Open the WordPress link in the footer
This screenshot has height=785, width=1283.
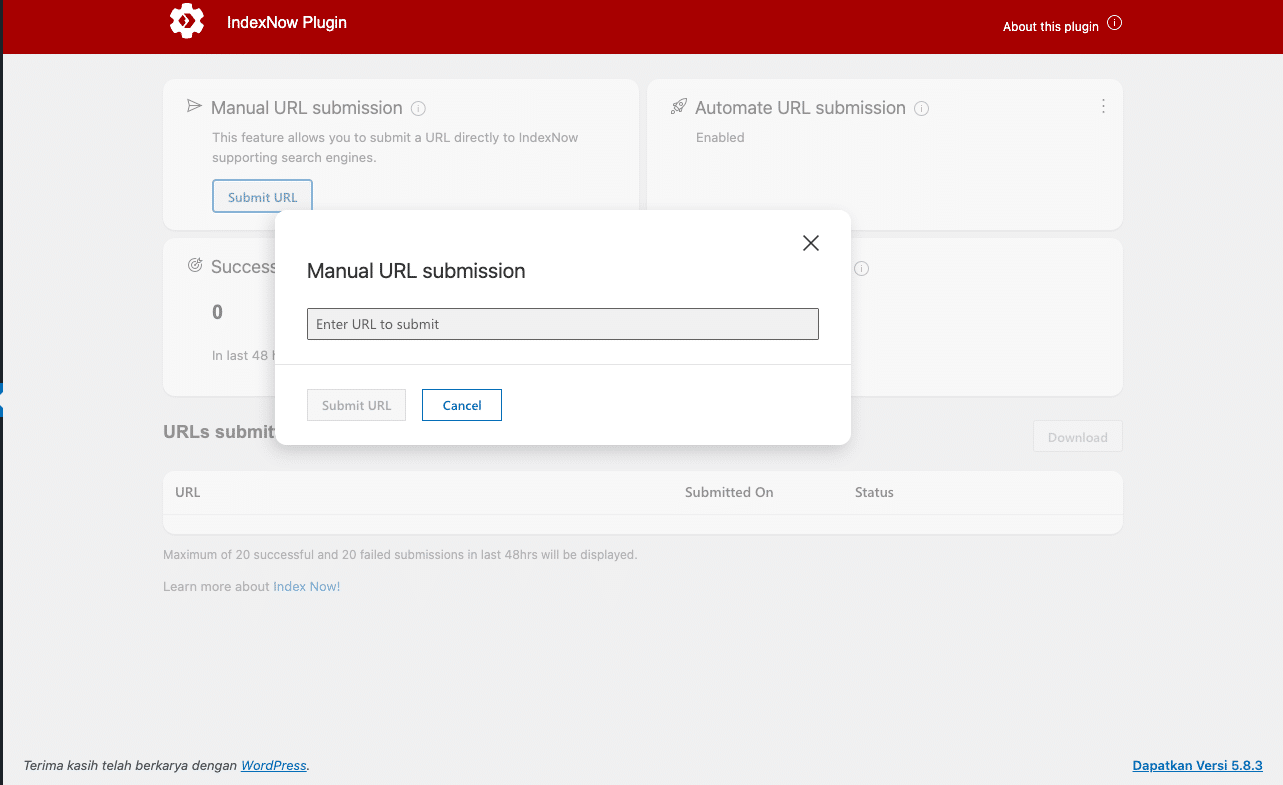tap(274, 765)
